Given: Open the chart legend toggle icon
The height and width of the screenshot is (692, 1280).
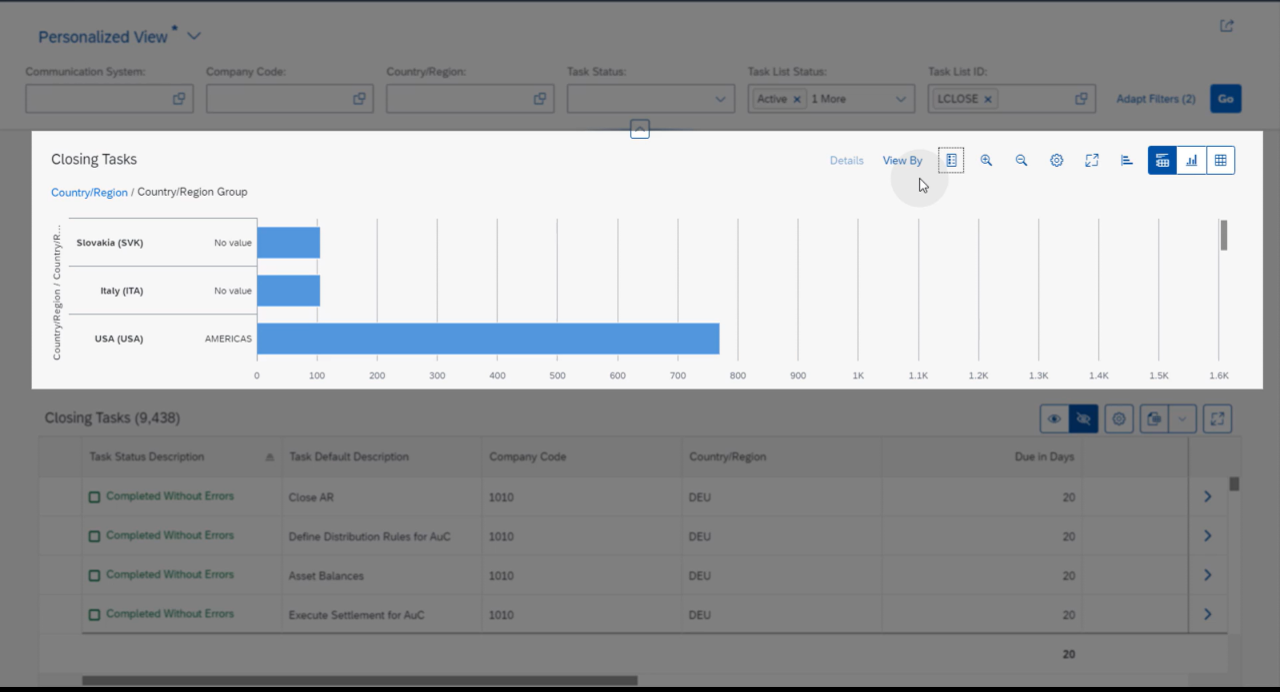Looking at the screenshot, I should tap(951, 160).
